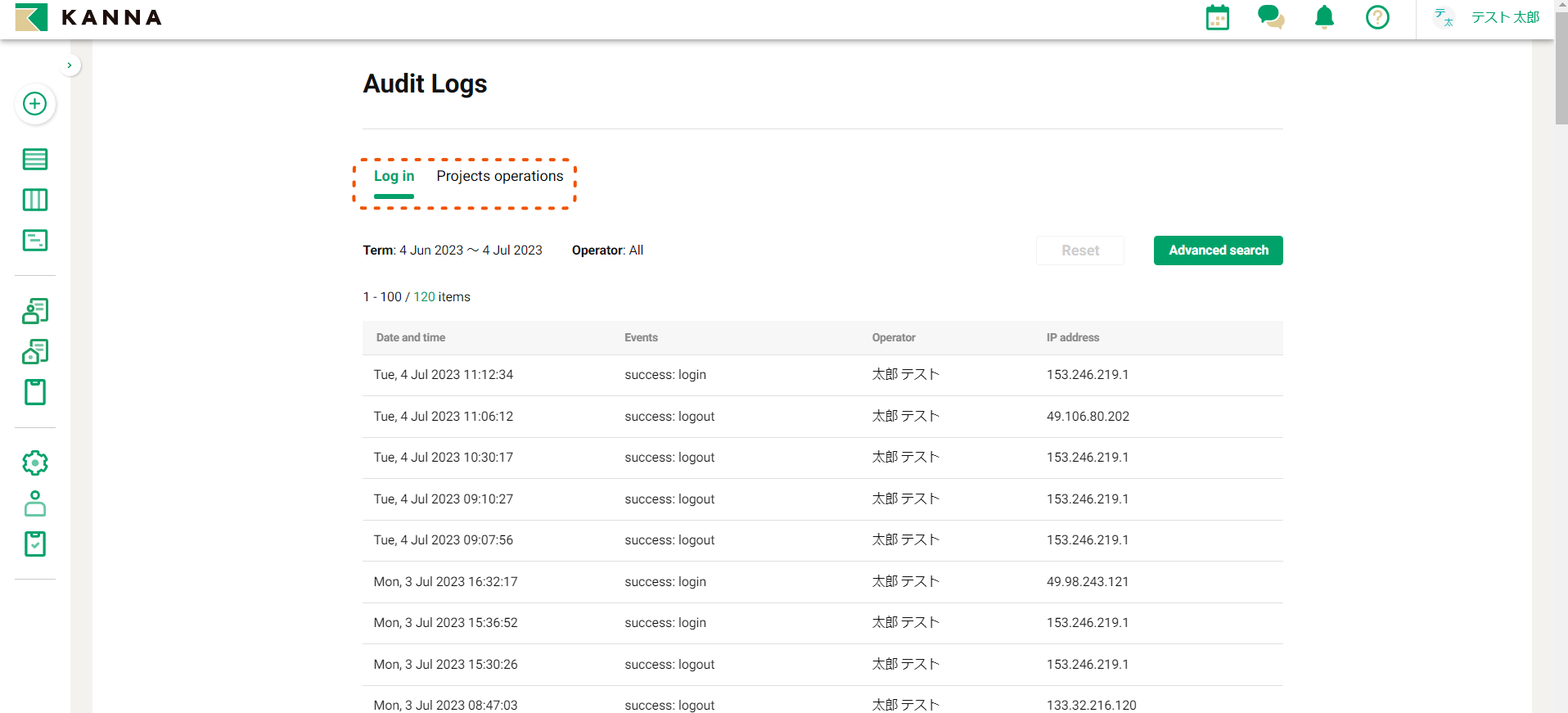Open the single user icon in sidebar

point(34,503)
